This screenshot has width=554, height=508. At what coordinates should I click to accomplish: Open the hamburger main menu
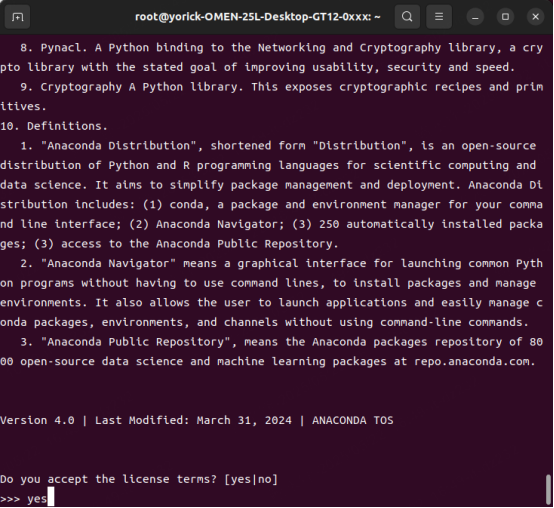439,17
